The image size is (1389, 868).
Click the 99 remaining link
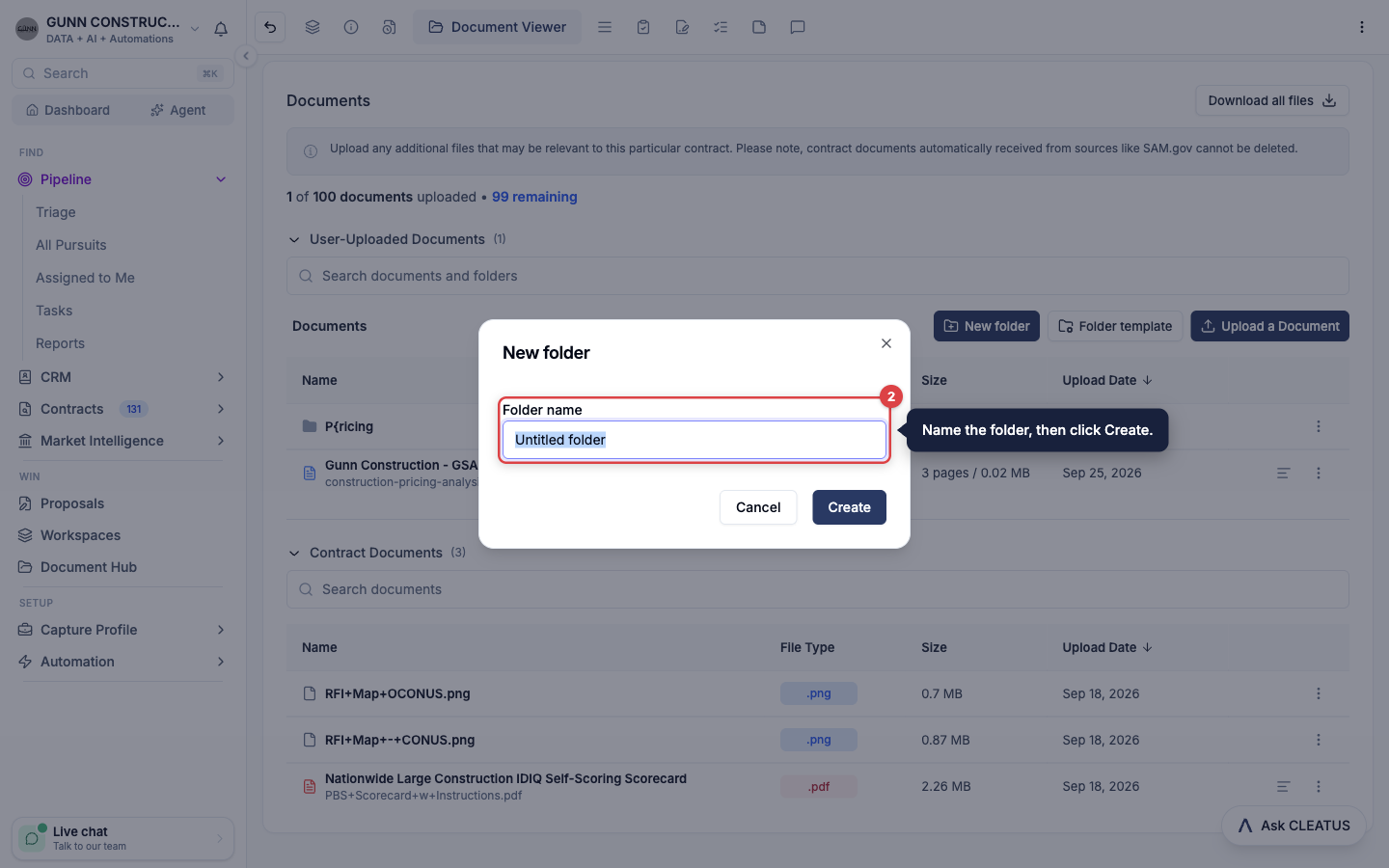pos(534,197)
